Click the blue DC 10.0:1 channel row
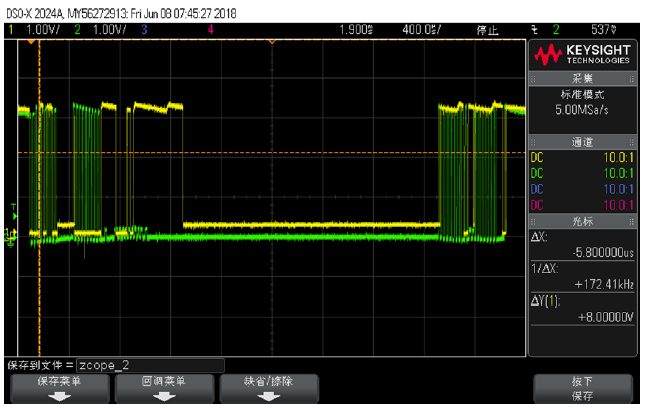This screenshot has width=646, height=408. pos(582,189)
